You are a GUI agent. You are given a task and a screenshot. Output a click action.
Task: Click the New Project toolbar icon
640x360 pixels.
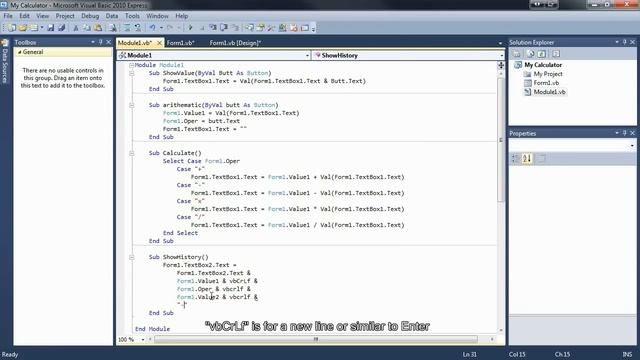11,28
